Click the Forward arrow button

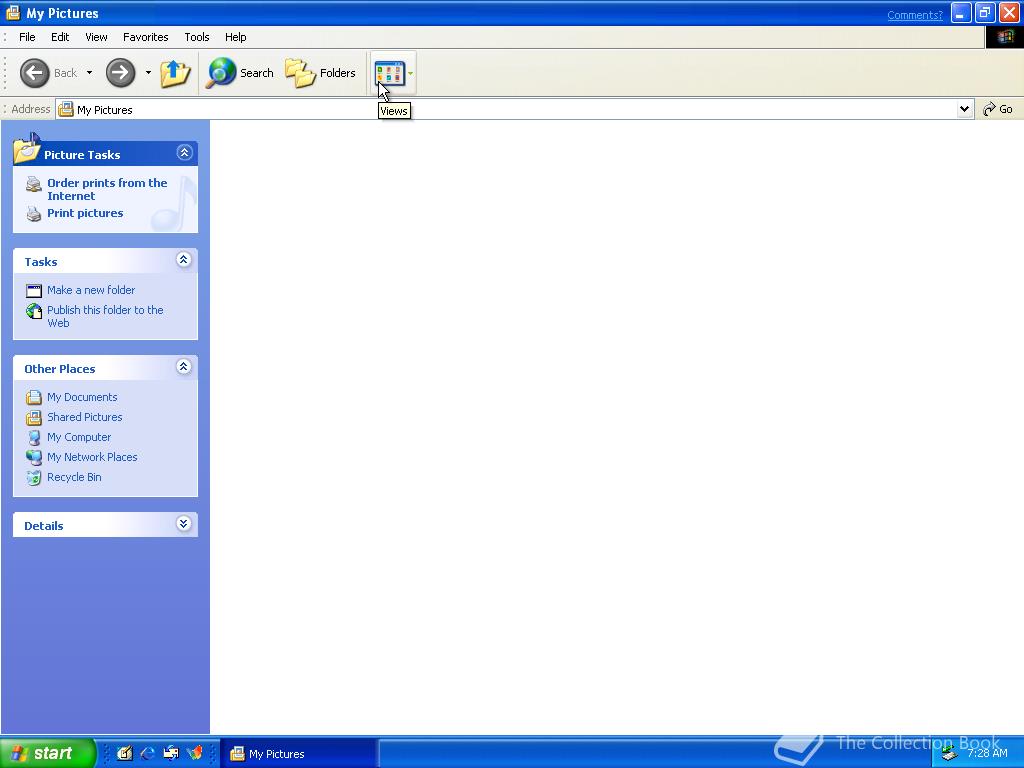coord(121,72)
